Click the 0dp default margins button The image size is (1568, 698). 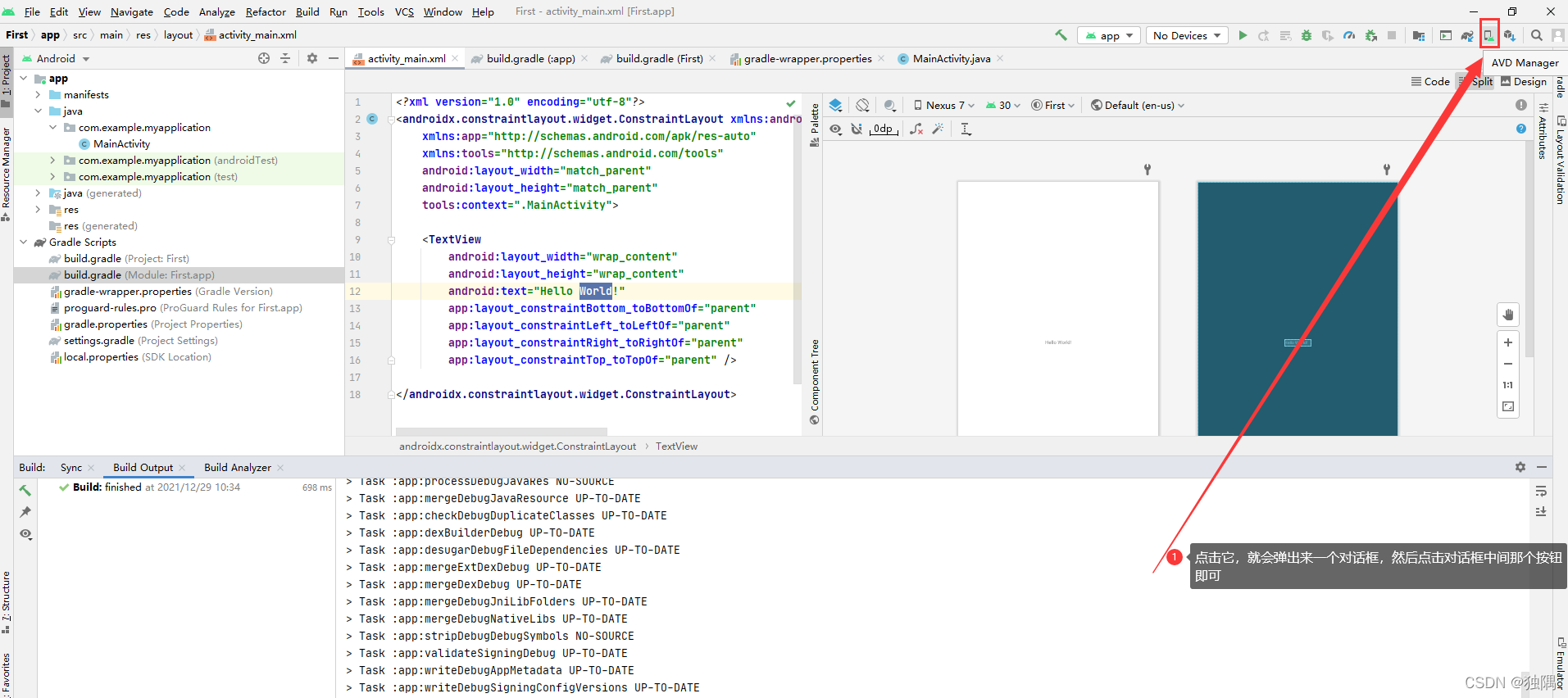(x=884, y=129)
